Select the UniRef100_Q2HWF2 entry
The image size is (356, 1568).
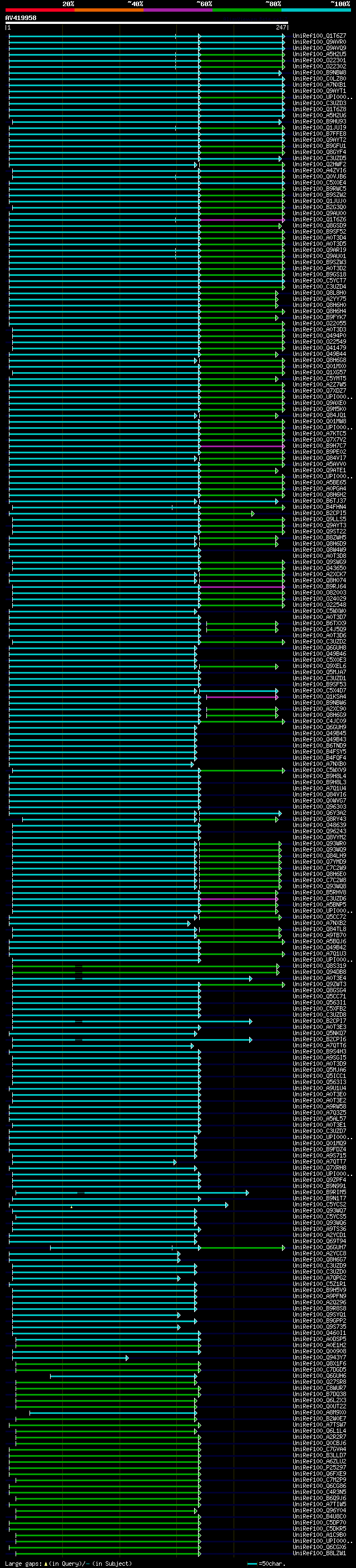click(319, 164)
